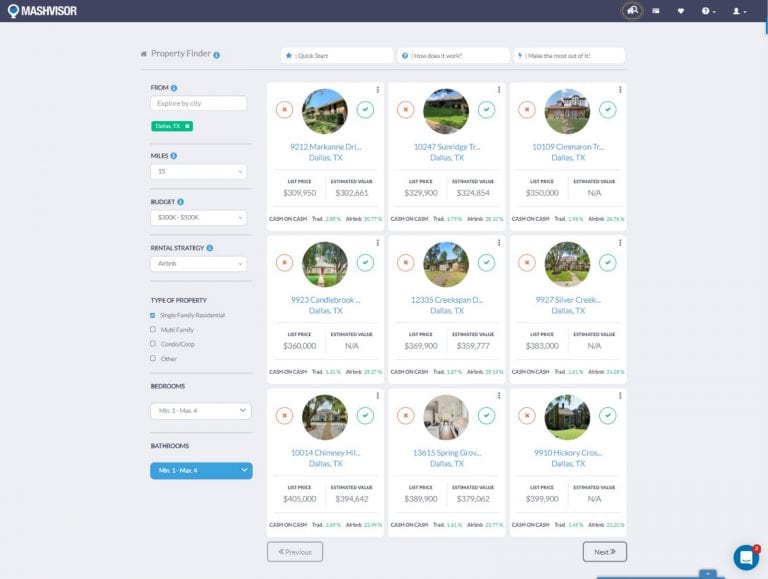Open three-dot menu on 10109 Cimmaron card

pos(620,90)
